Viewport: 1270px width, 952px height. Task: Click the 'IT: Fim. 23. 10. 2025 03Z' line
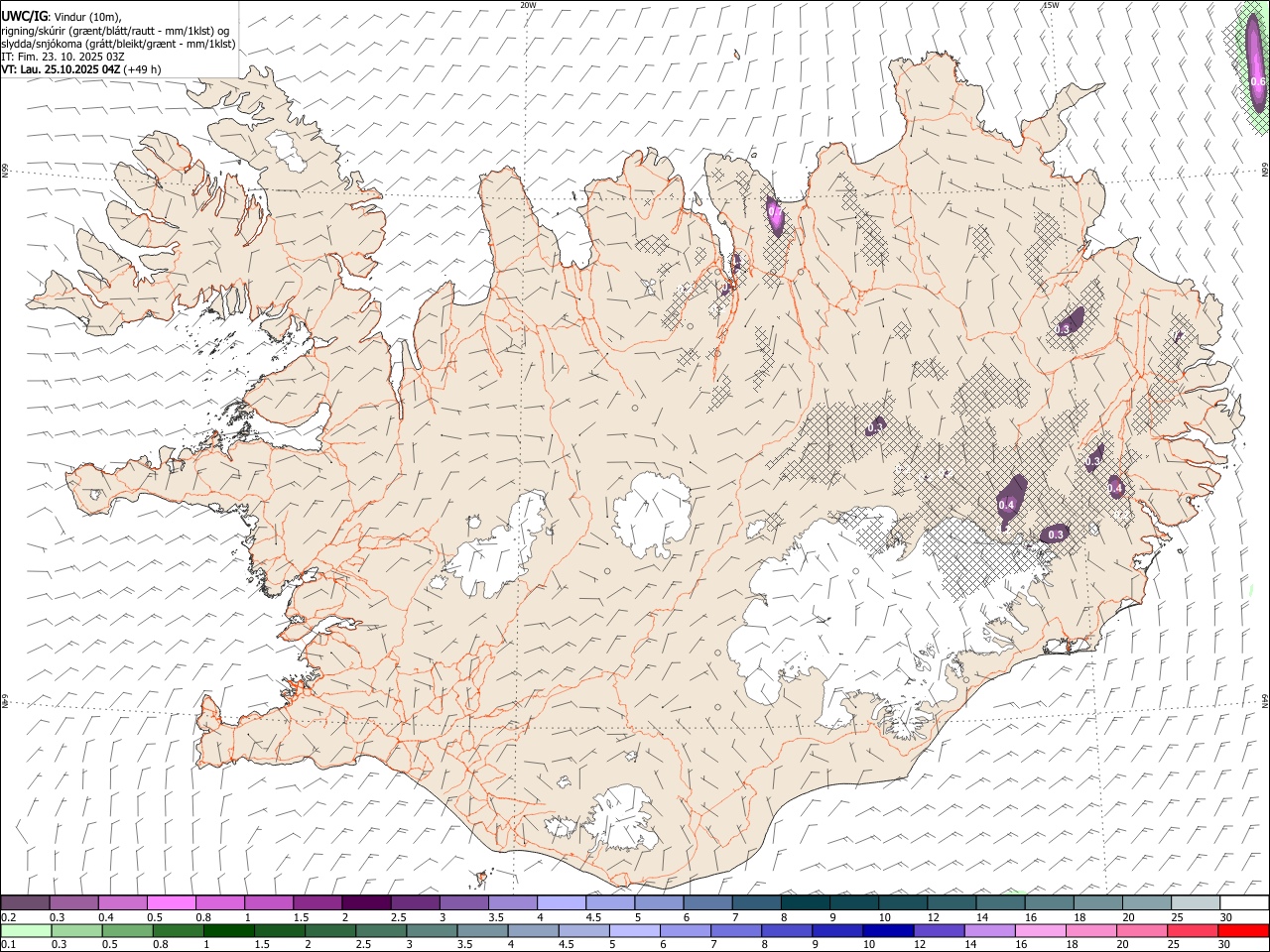click(63, 57)
